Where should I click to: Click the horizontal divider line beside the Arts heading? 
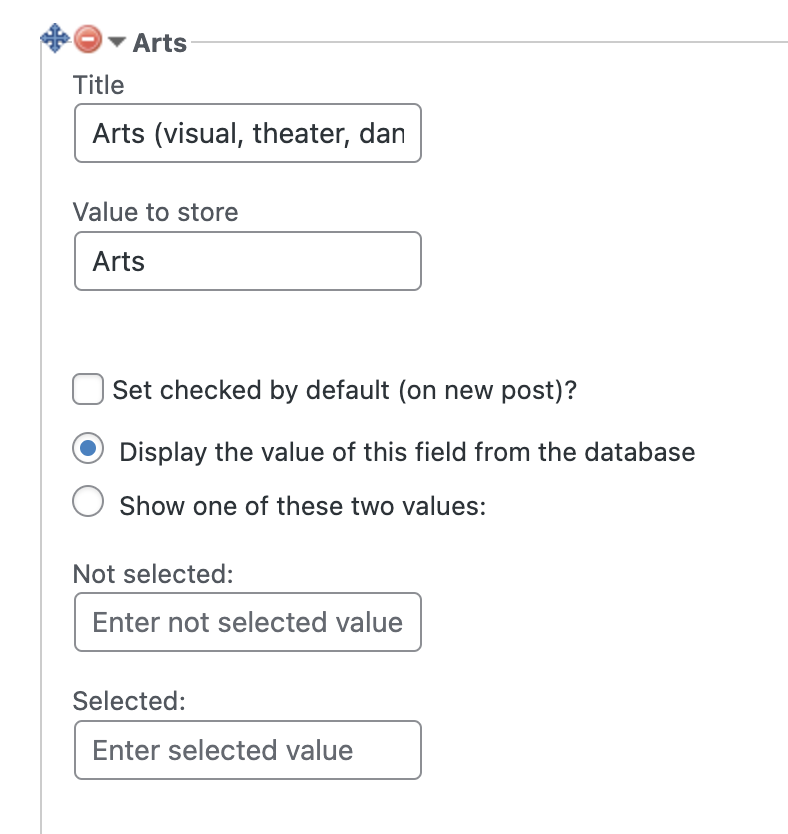[x=489, y=41]
